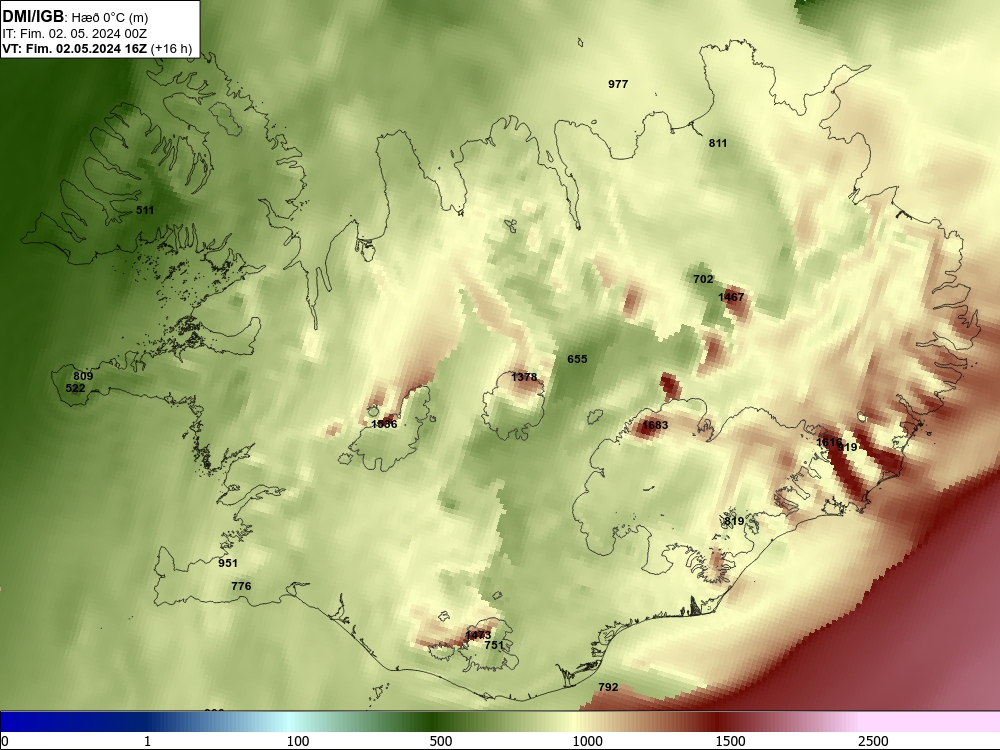This screenshot has width=1000, height=750.
Task: Click the 'IT: Fim. 02. 05. 2024 00Z' line
Action: 75,34
